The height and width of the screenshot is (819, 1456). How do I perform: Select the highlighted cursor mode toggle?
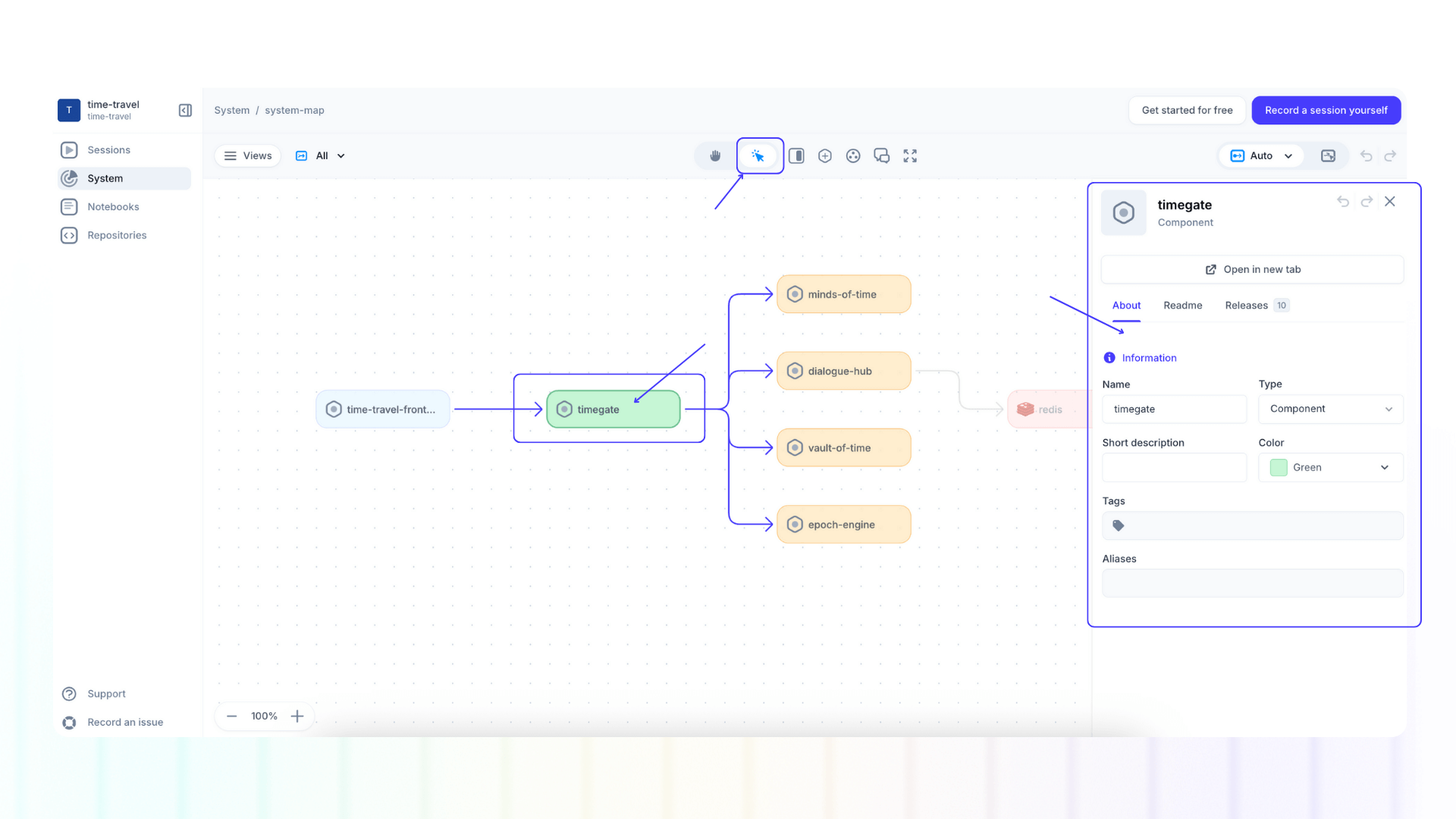point(759,155)
